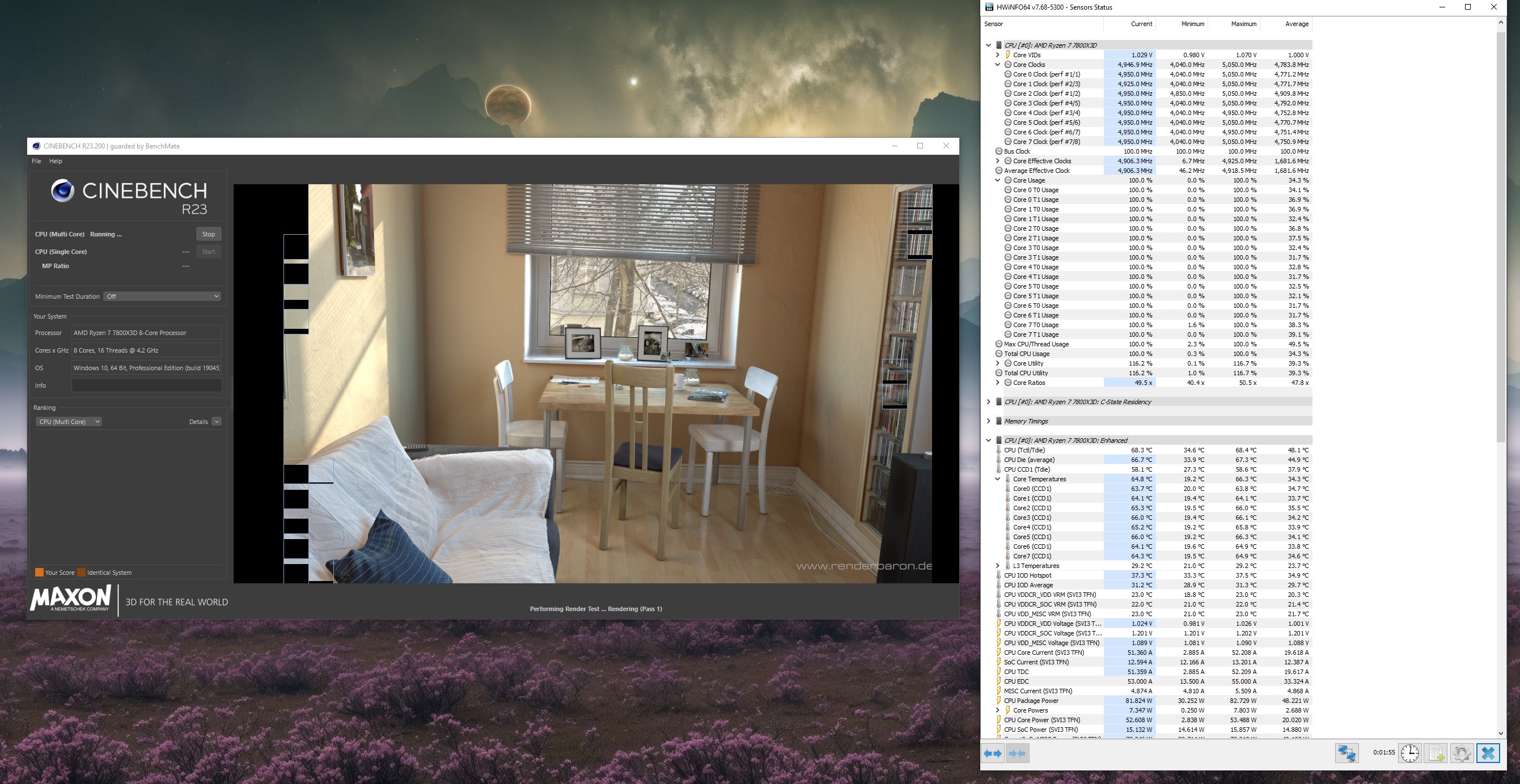Image resolution: width=1520 pixels, height=784 pixels.
Task: Expand the Core Ratios row
Action: pyautogui.click(x=998, y=382)
